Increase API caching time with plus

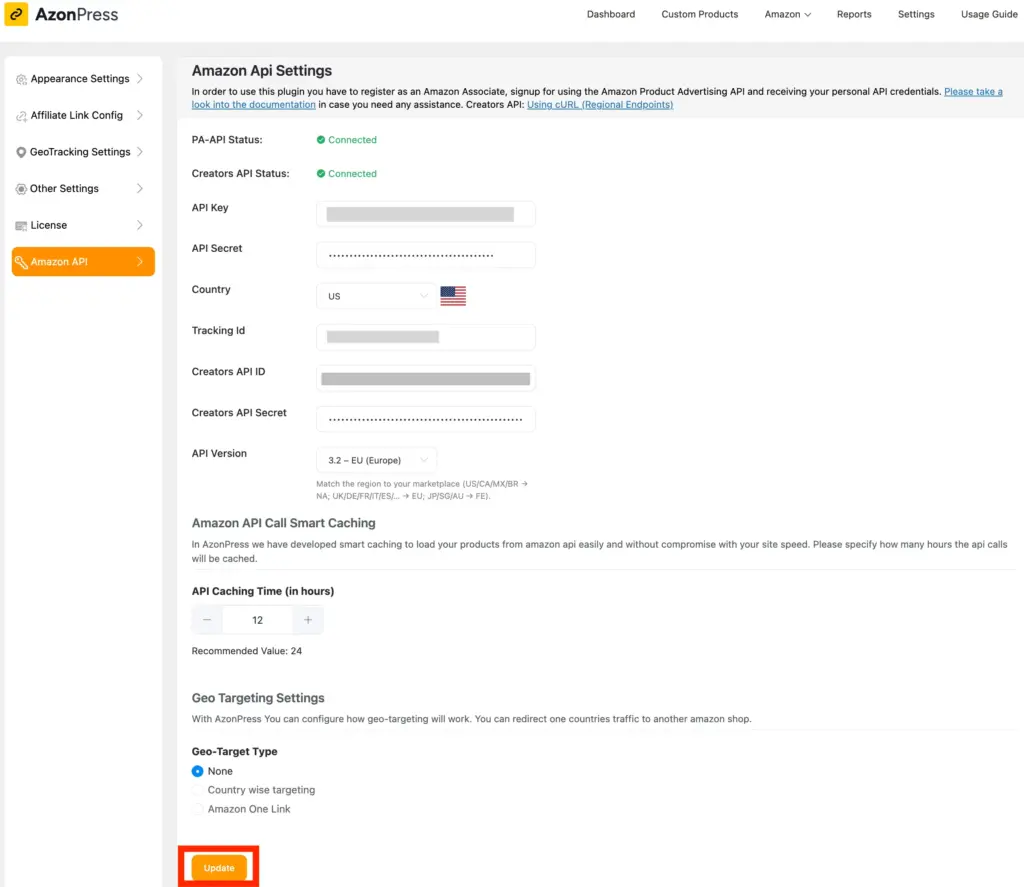point(308,620)
